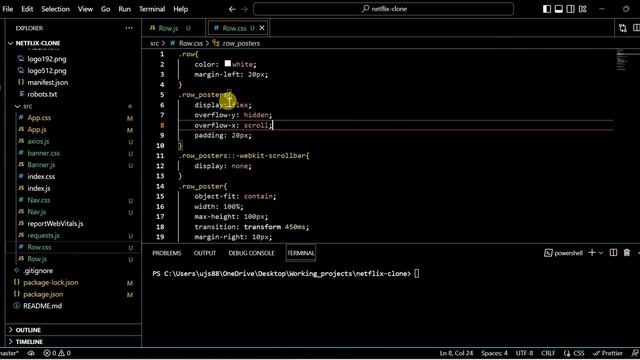This screenshot has width=640, height=360.
Task: Toggle primary side bar layout icon
Action: [x=547, y=9]
